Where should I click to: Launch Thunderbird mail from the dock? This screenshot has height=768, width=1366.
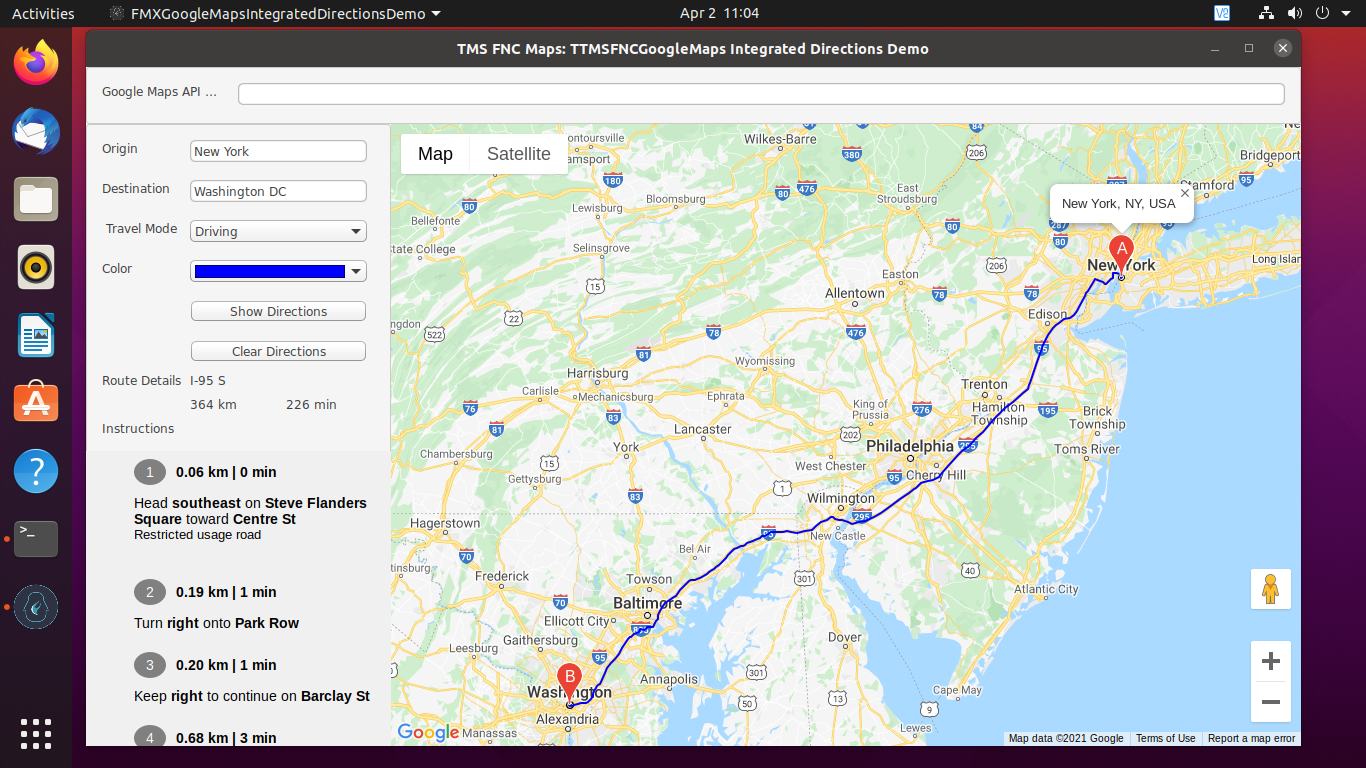click(x=36, y=132)
